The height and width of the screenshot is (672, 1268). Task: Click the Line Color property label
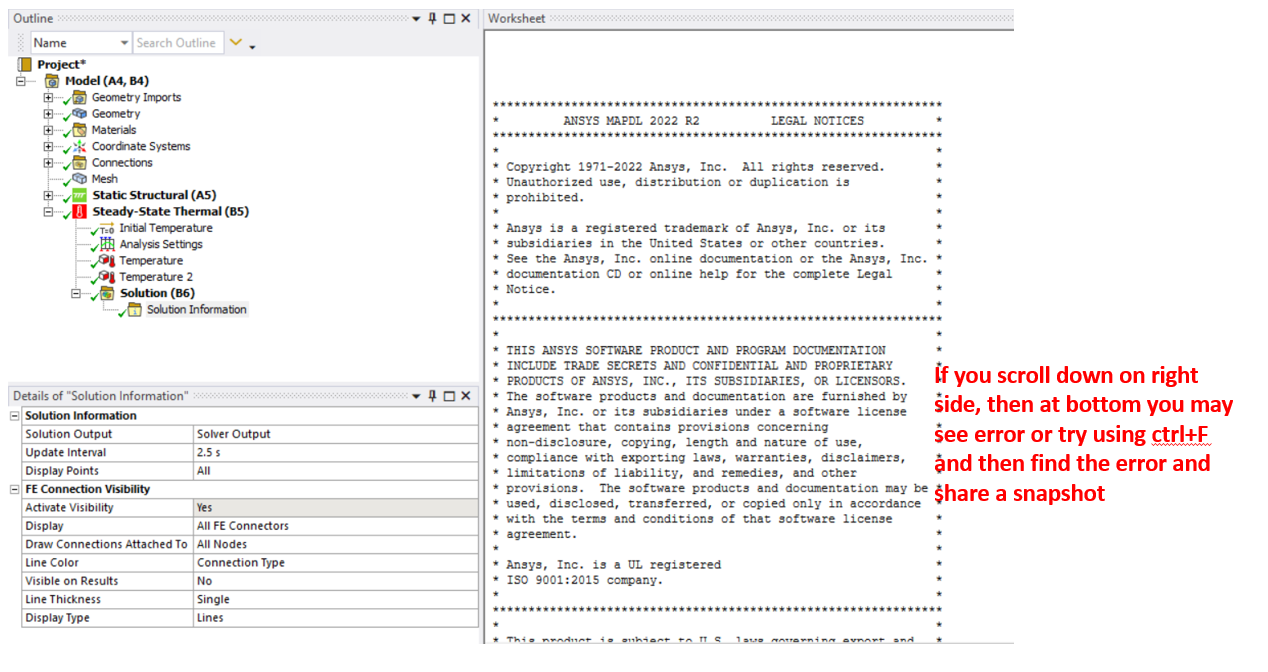[x=52, y=563]
